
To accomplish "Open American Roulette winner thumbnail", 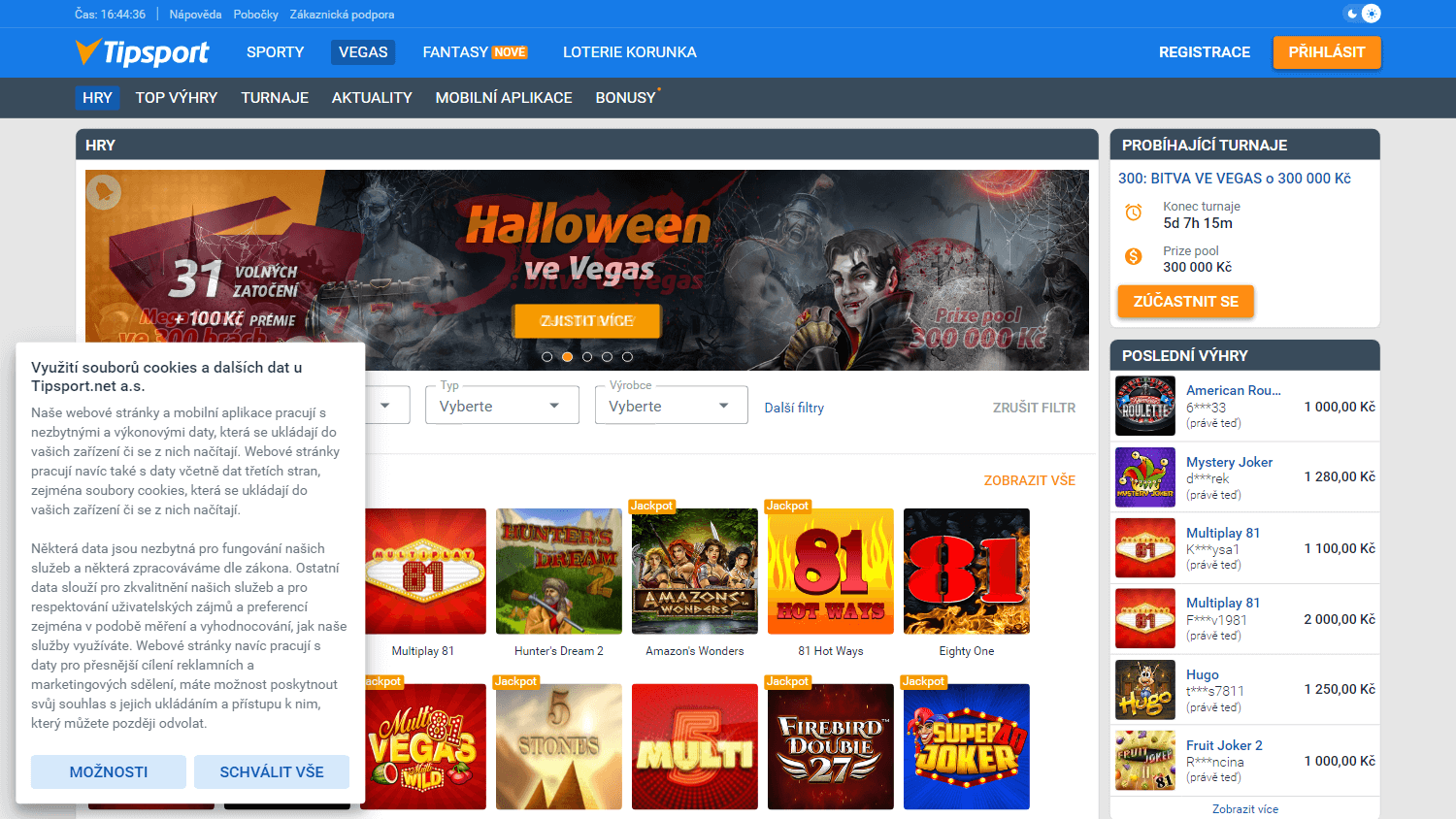I will pyautogui.click(x=1145, y=406).
